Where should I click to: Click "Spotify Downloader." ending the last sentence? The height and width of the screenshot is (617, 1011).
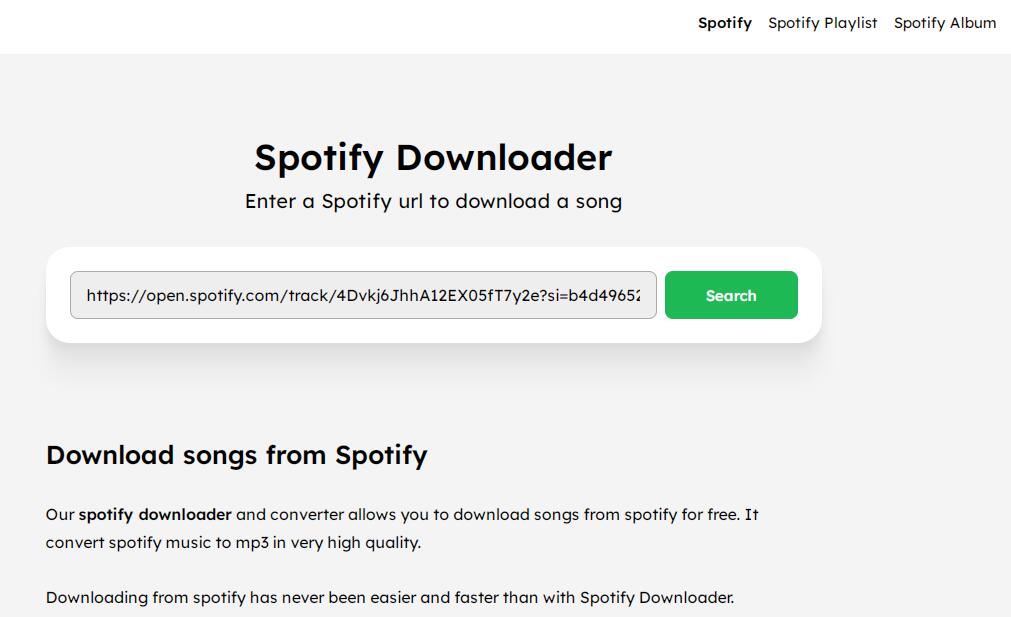click(x=656, y=598)
